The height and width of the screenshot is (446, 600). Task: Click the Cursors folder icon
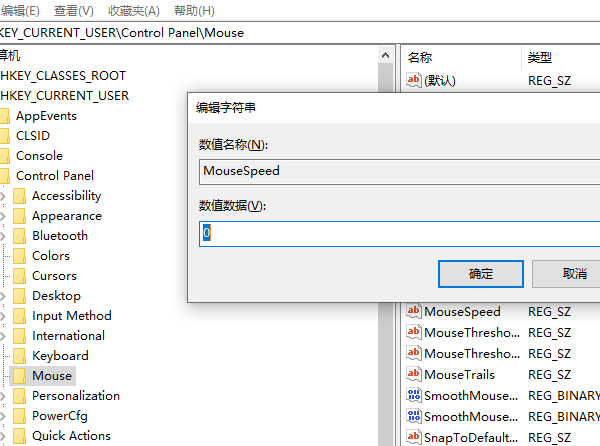pos(18,276)
